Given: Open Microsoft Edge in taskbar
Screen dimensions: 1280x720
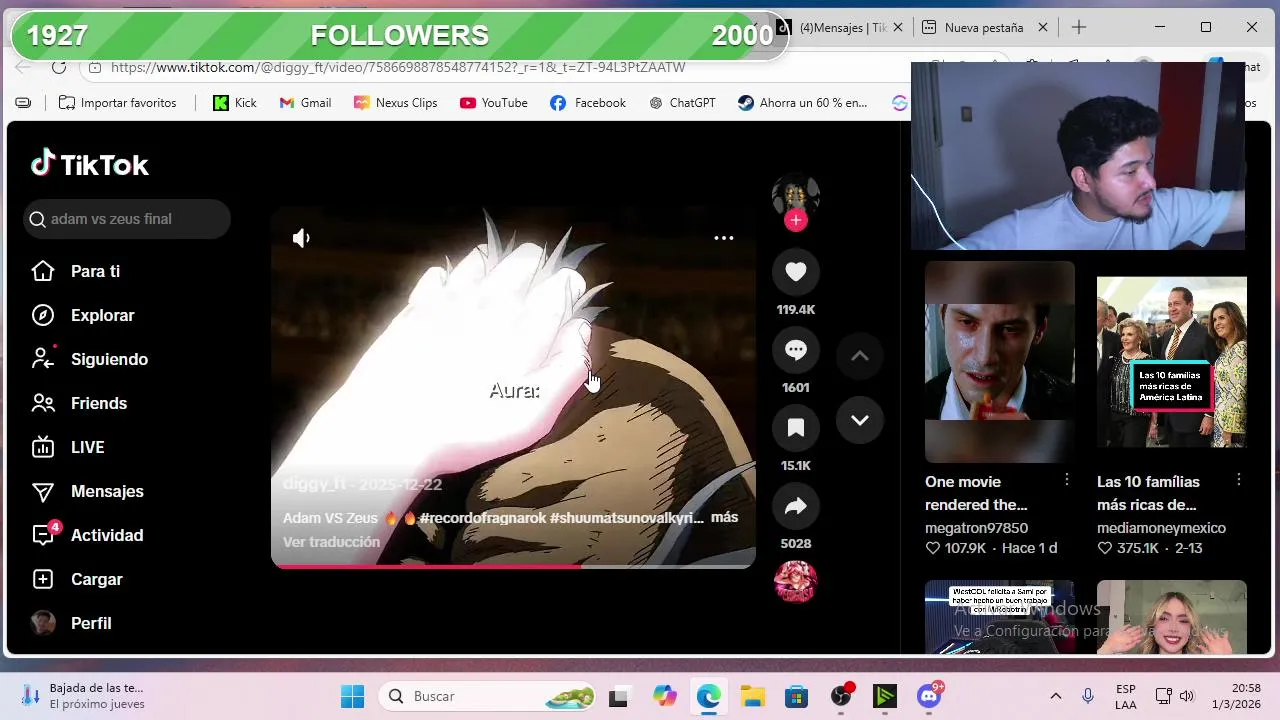Looking at the screenshot, I should pyautogui.click(x=709, y=696).
